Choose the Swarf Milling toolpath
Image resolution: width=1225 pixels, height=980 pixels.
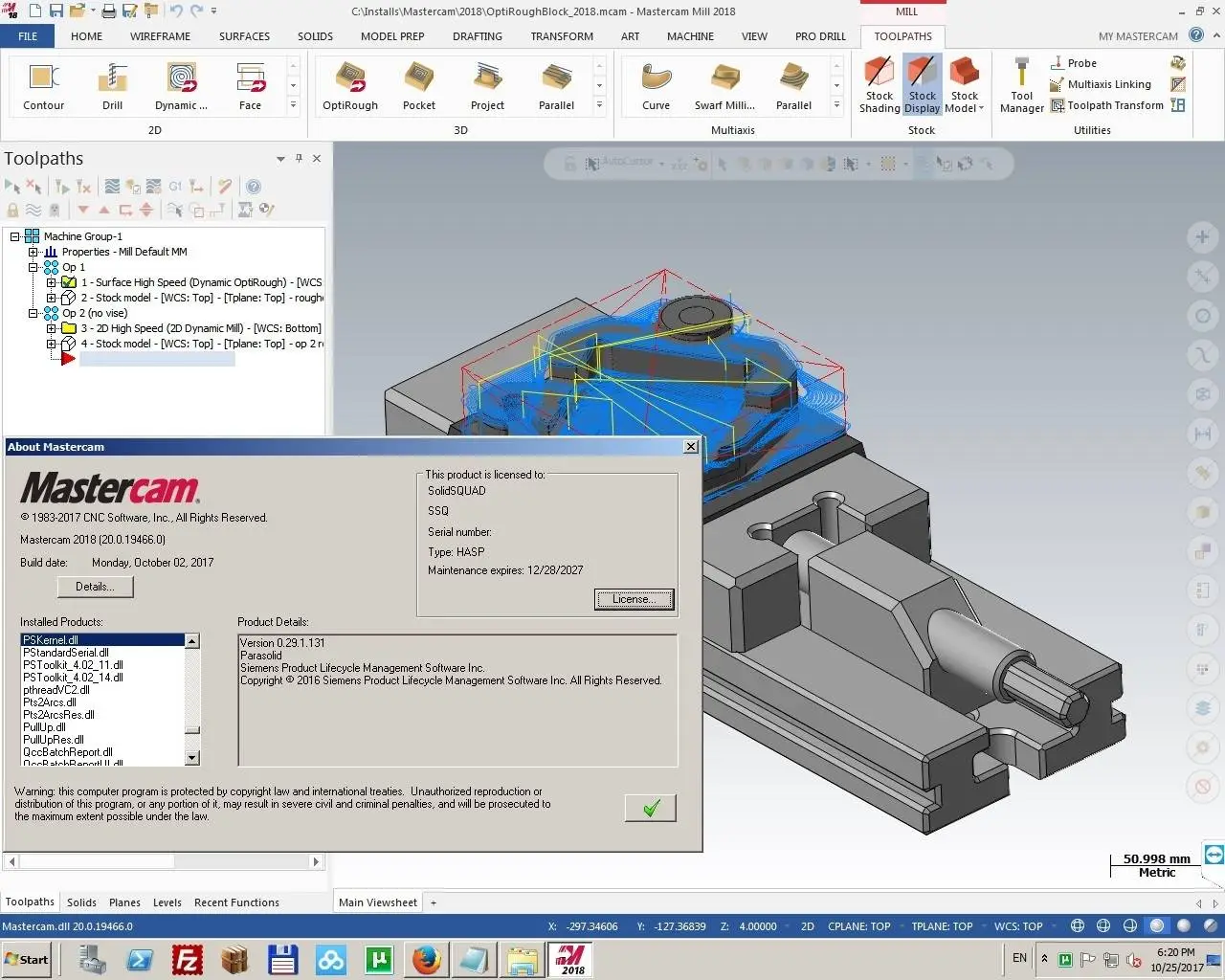tap(724, 87)
